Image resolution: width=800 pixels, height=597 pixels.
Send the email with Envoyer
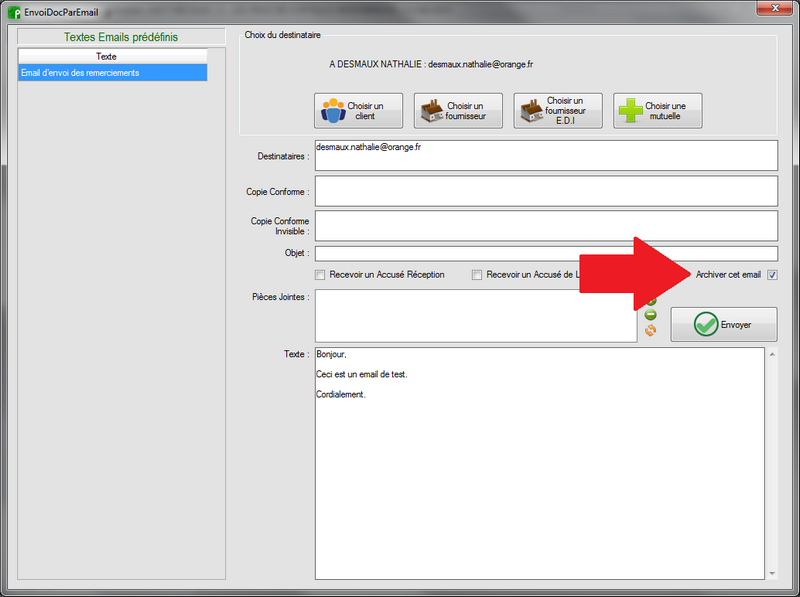click(x=724, y=325)
